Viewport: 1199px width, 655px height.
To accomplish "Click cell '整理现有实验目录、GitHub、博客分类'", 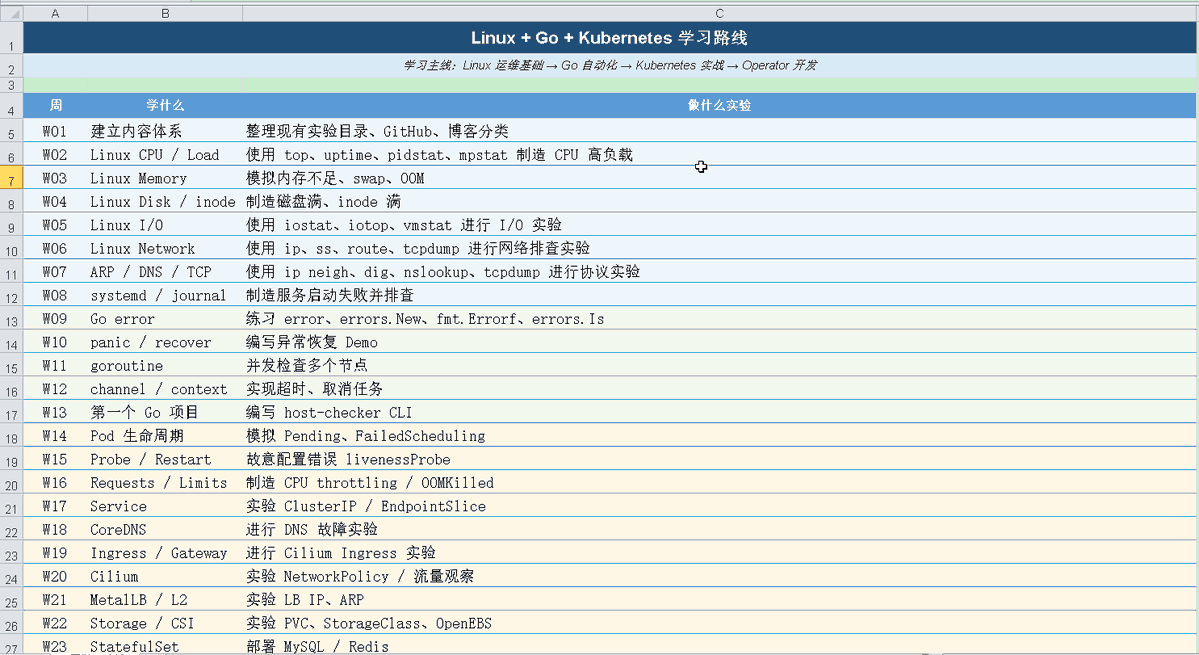I will (x=719, y=131).
